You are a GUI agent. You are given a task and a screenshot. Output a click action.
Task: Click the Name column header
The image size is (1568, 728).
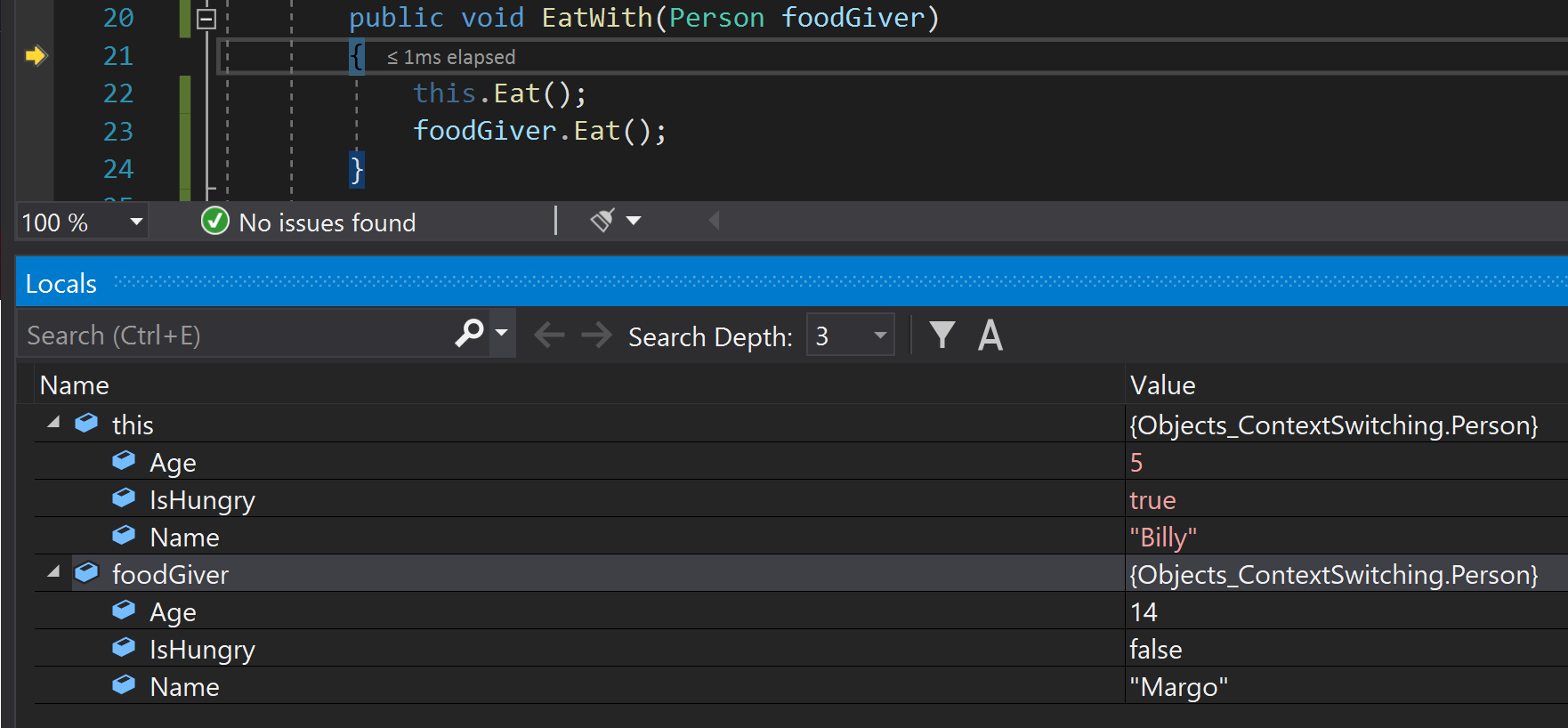tap(75, 385)
